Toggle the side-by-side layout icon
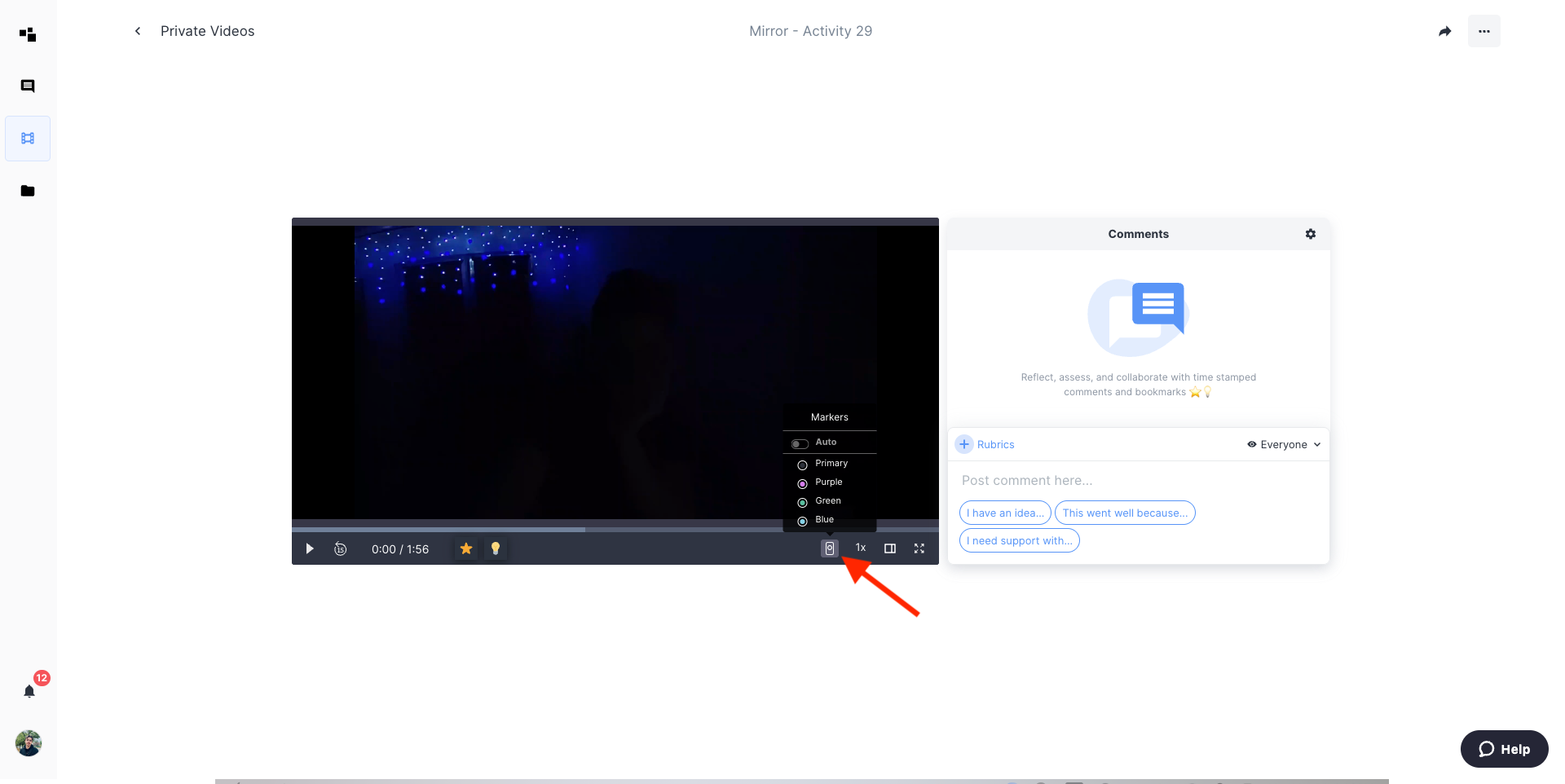This screenshot has width=1565, height=784. 890,548
